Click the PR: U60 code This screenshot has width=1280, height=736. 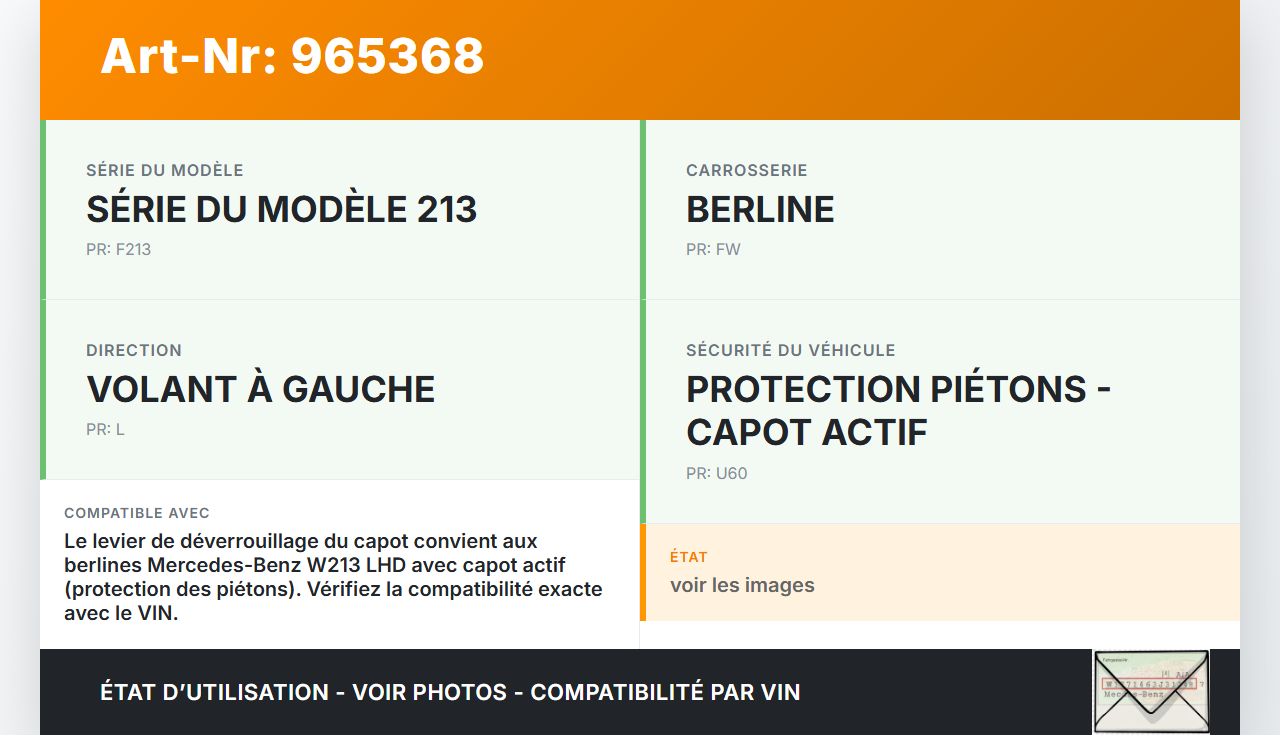716,473
